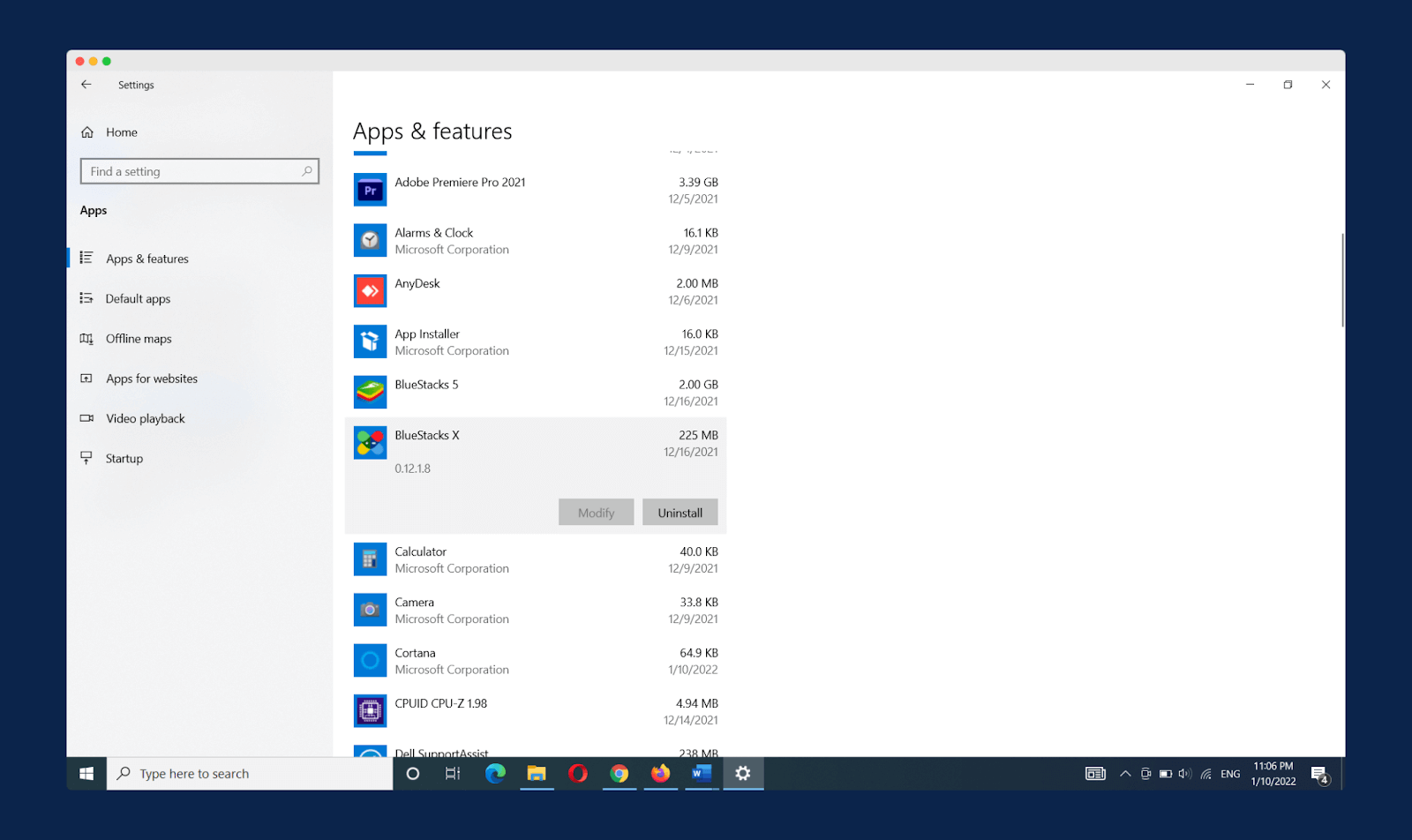Click the BlueStacks 5 icon
The image size is (1412, 840).
click(x=370, y=393)
